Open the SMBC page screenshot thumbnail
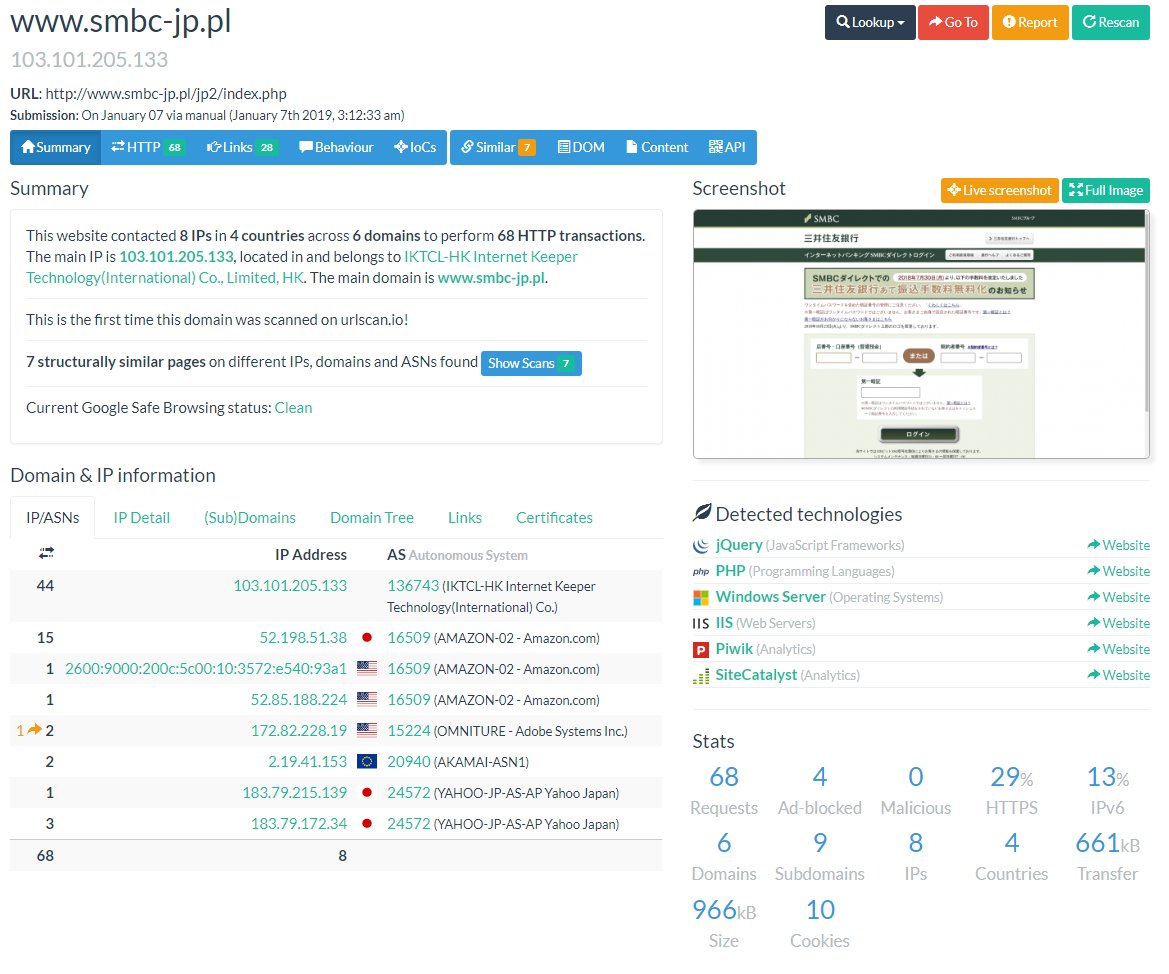 click(x=921, y=334)
